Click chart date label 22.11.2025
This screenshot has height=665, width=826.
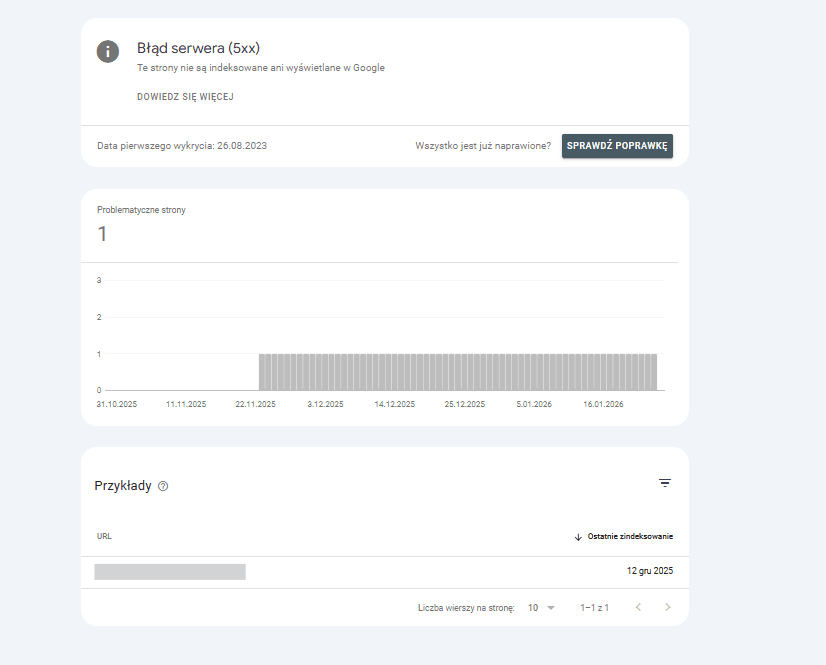tap(255, 404)
